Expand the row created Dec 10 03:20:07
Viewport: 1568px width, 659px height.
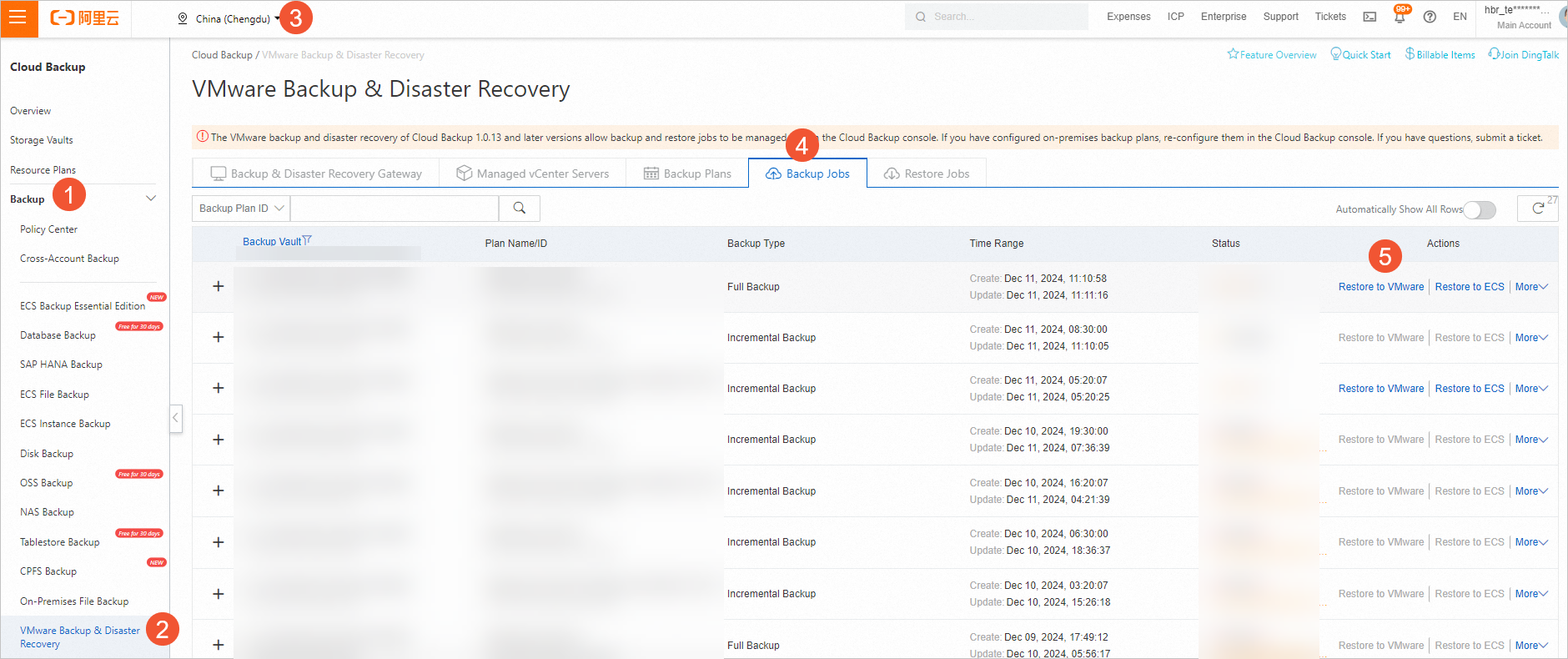(219, 594)
